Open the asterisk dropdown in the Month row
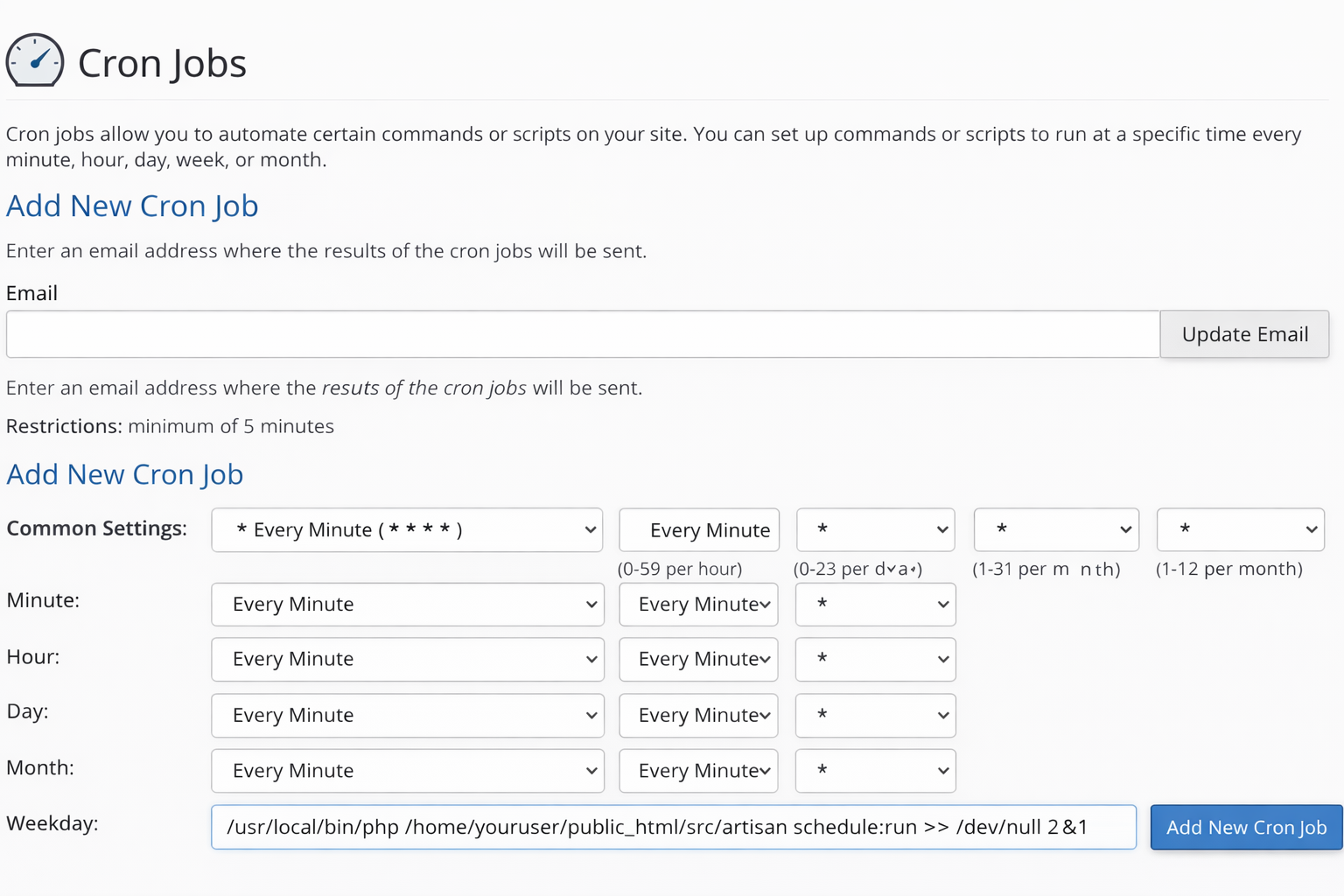1344x896 pixels. click(x=875, y=771)
